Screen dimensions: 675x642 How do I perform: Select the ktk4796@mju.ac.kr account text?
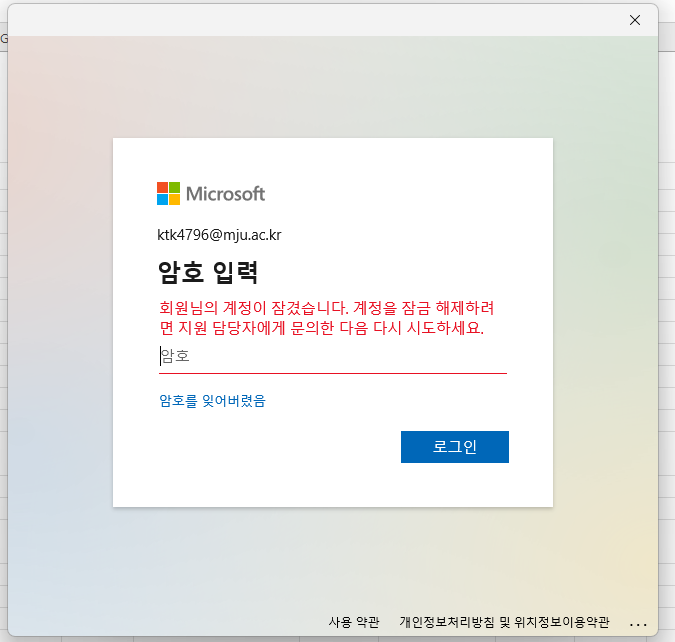(x=219, y=235)
